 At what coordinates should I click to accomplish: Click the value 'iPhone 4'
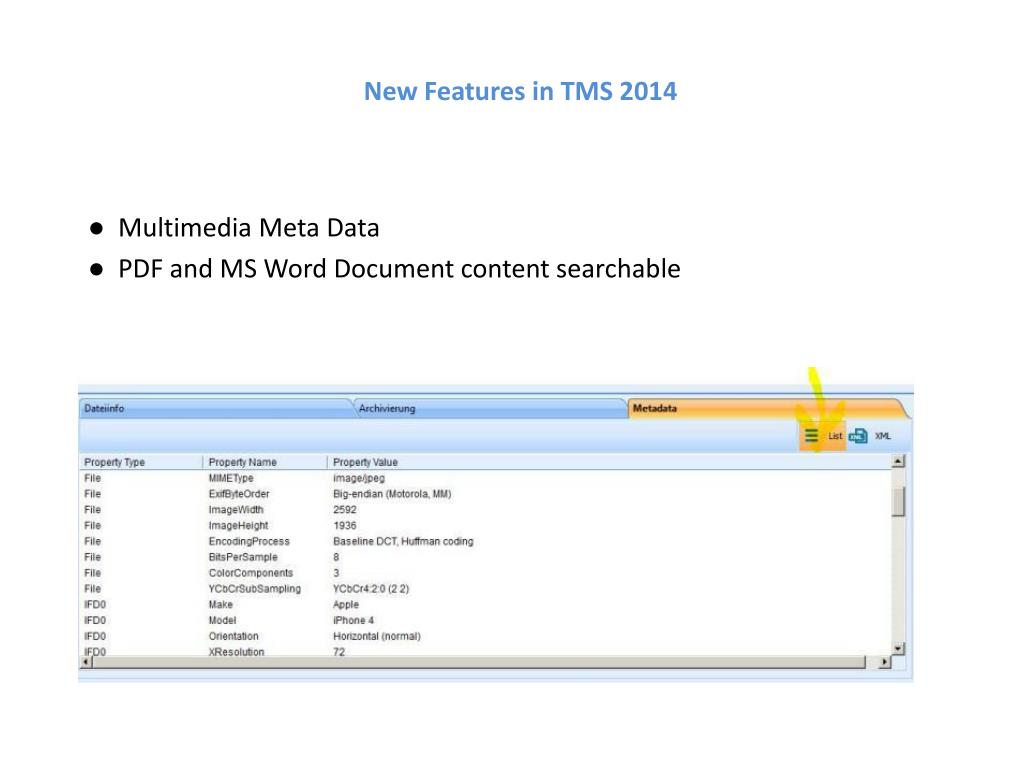[353, 620]
